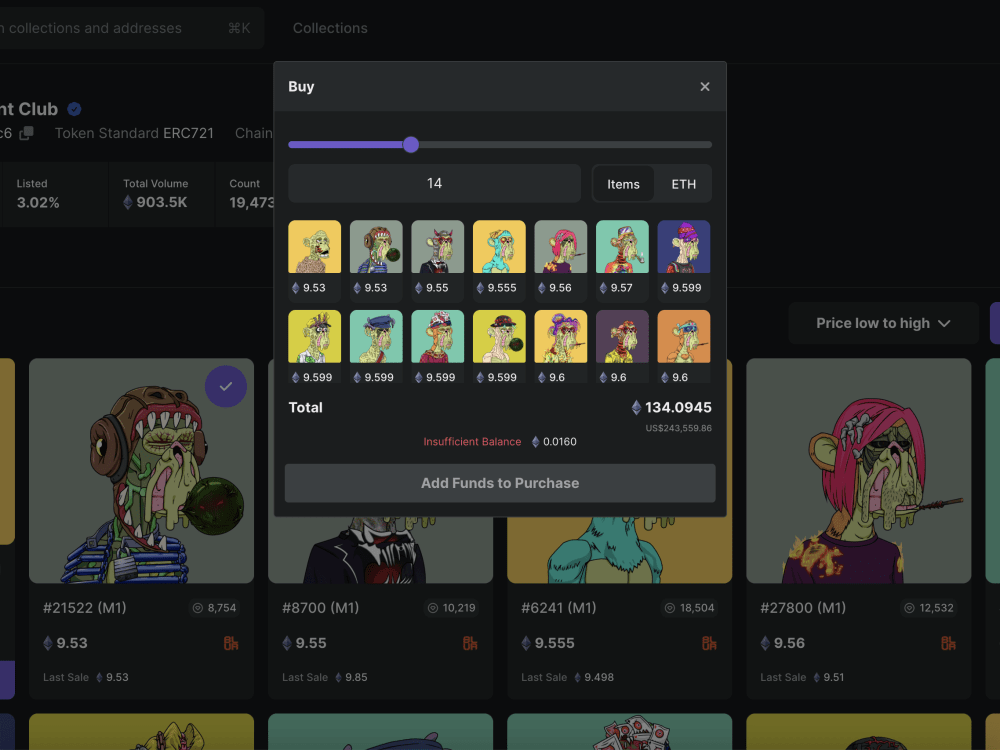Click the ETH icon next to Last Sale 9.85
This screenshot has width=1000, height=750.
coord(339,677)
